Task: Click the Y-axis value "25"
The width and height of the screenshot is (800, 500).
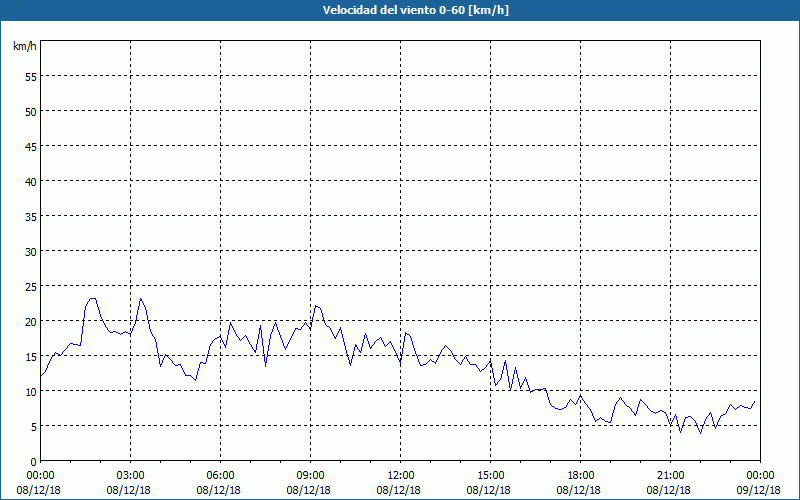Action: (31, 286)
